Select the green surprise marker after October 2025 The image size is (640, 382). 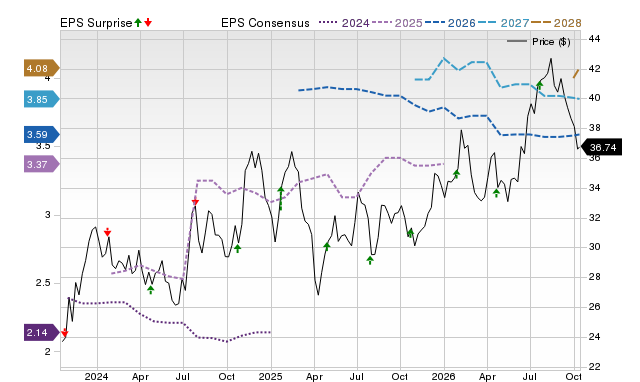click(411, 233)
